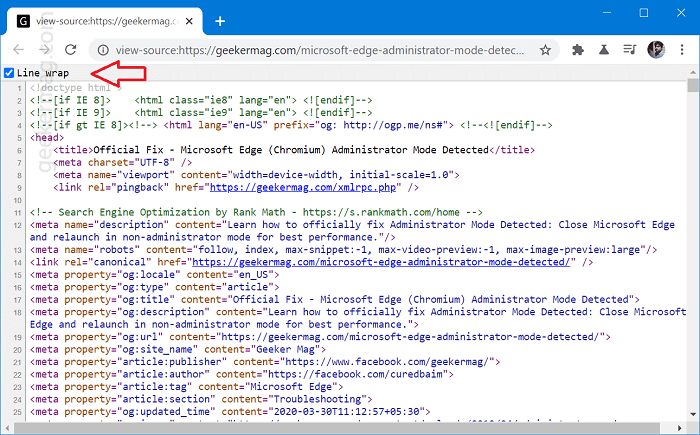
Task: Click the og:site_name "Geeker Mag" line
Action: (178, 349)
